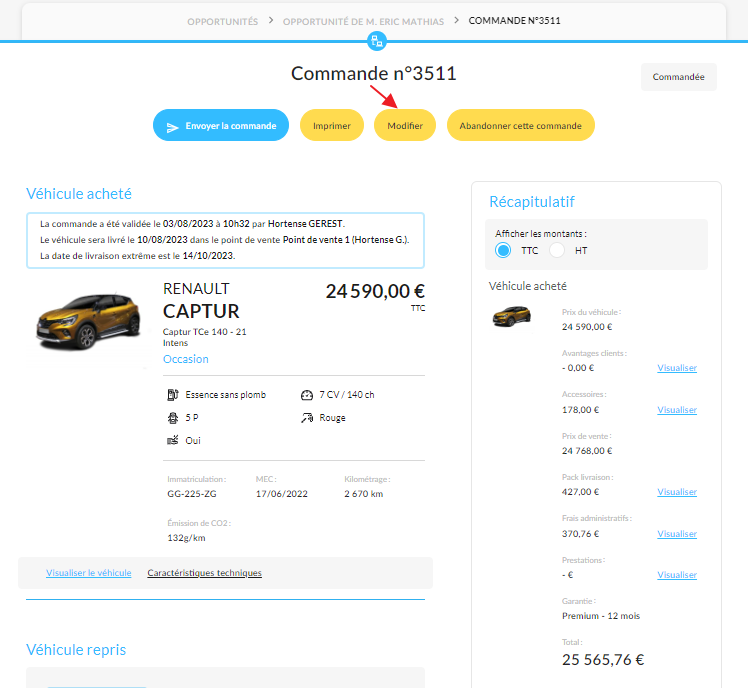The height and width of the screenshot is (688, 748).
Task: View Accessoires details via Visualiser
Action: coord(677,410)
